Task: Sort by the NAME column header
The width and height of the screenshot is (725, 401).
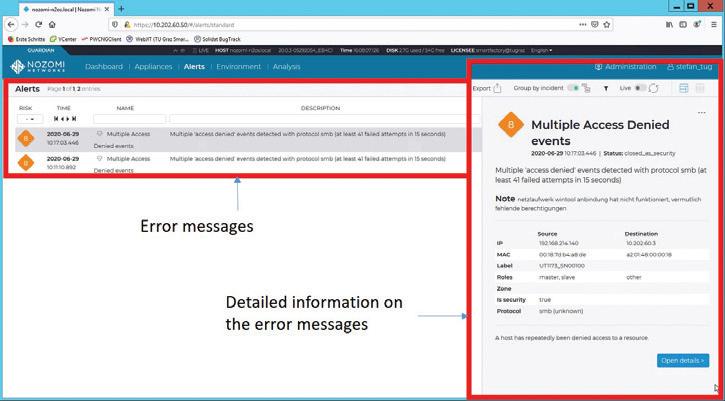Action: (x=125, y=108)
